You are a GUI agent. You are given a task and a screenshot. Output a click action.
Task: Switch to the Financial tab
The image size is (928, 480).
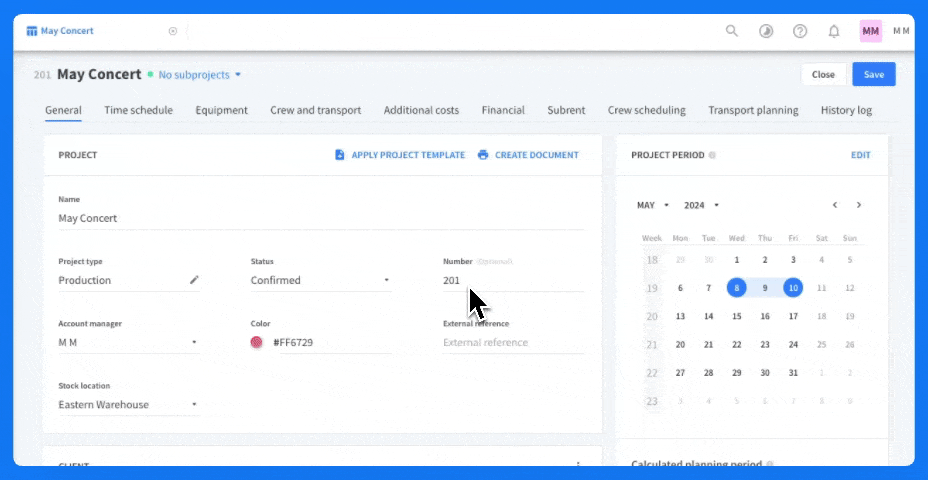pyautogui.click(x=502, y=110)
